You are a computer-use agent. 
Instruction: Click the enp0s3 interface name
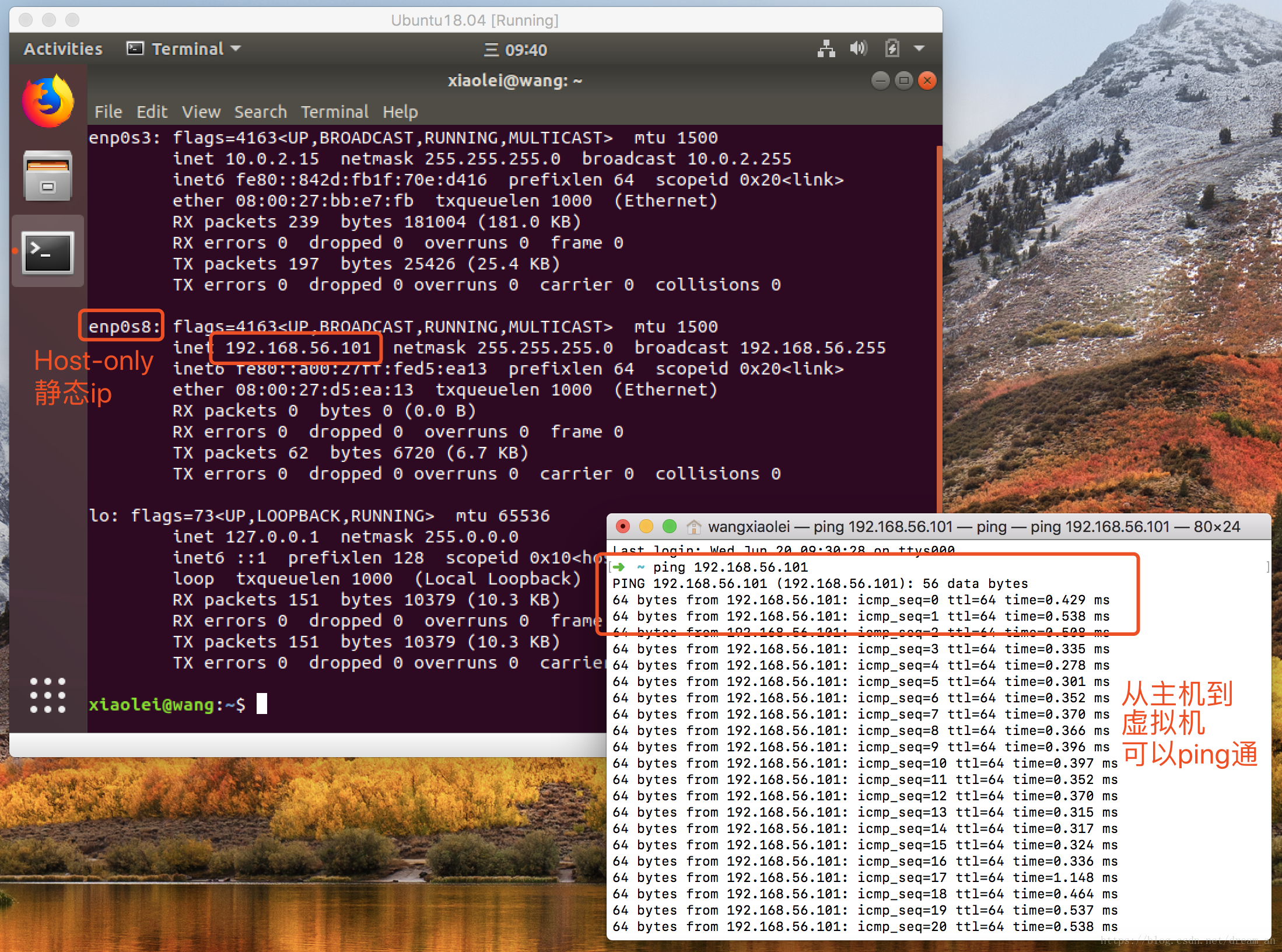(x=124, y=138)
